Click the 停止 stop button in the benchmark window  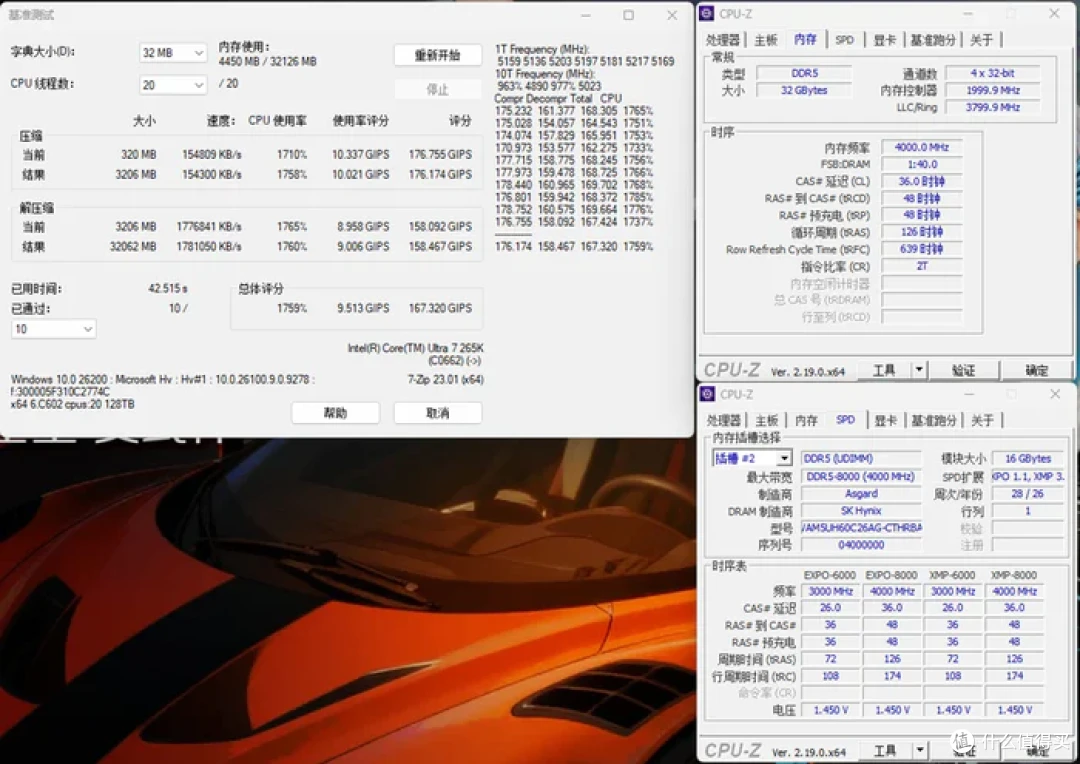click(437, 89)
